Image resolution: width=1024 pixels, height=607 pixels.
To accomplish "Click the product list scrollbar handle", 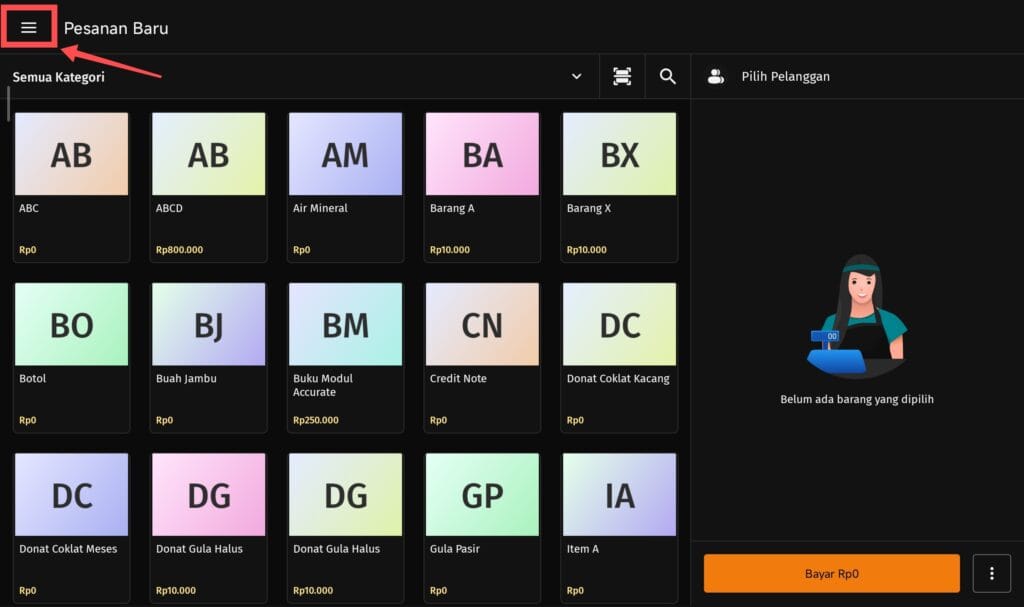I will pos(8,104).
